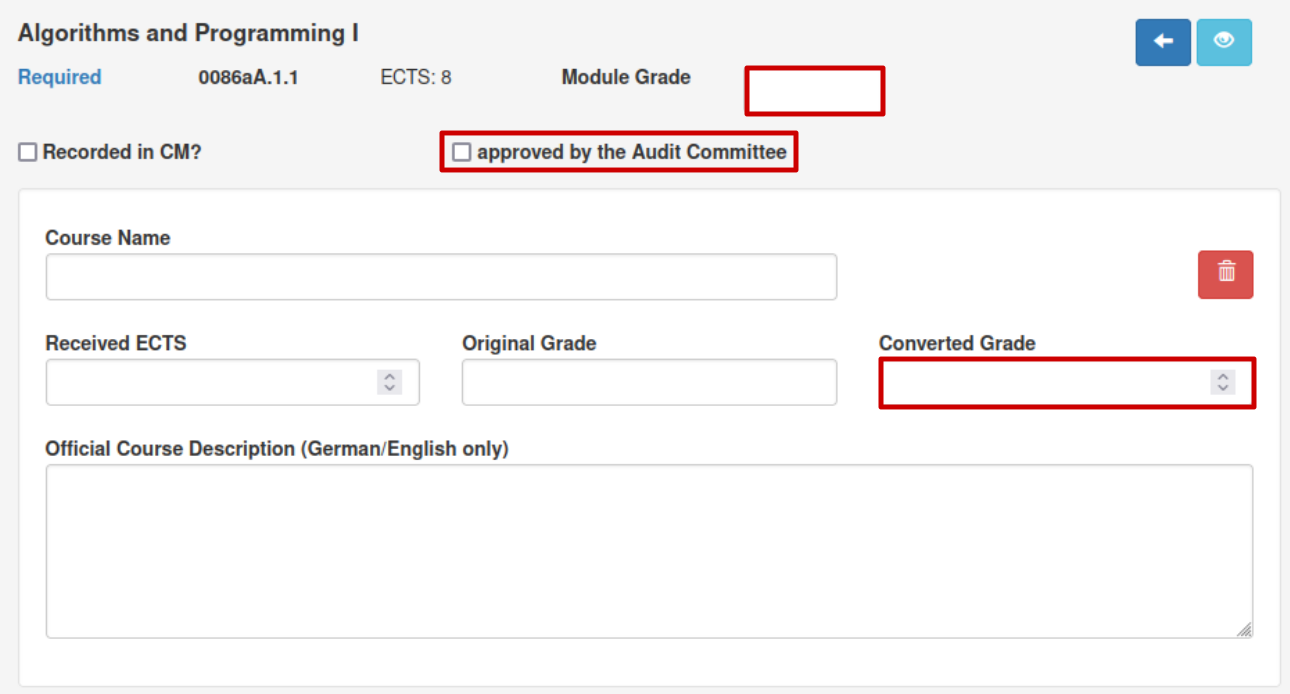1290x694 pixels.
Task: Click into the Course Name field
Action: (441, 277)
